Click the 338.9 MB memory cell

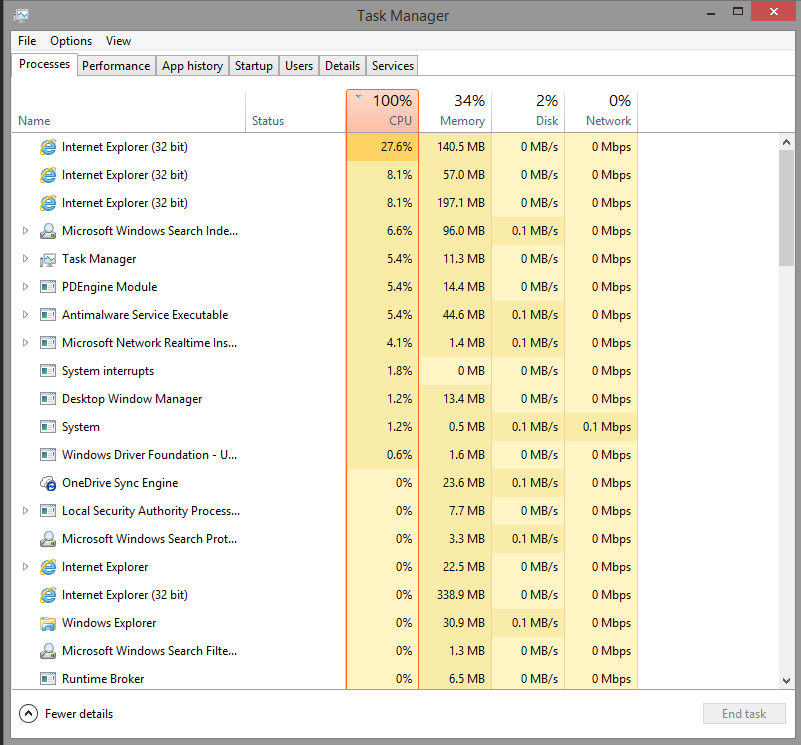(x=456, y=595)
